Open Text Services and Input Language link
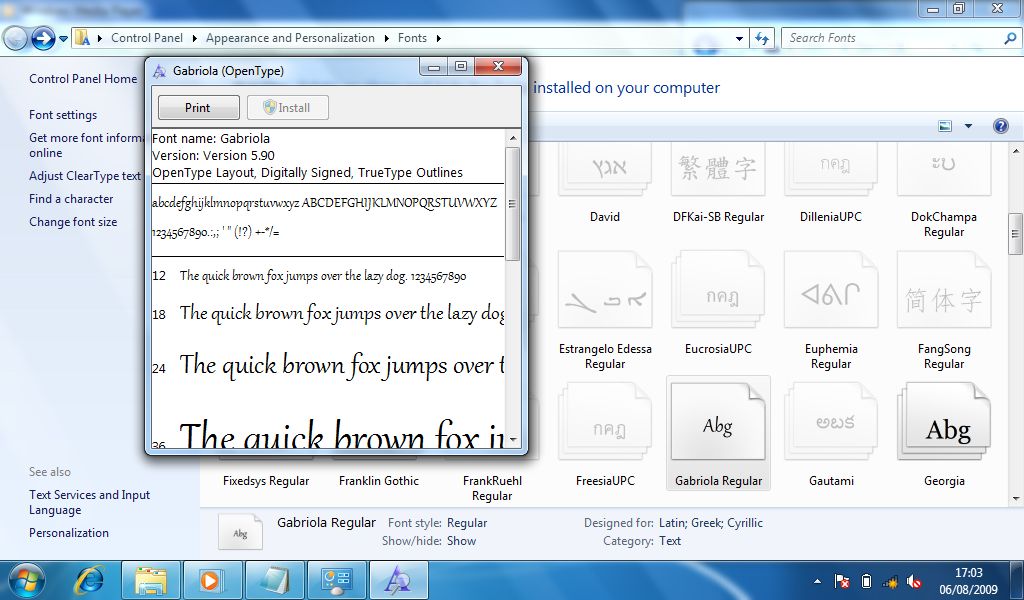Screen dimensions: 1024x600 (89, 502)
